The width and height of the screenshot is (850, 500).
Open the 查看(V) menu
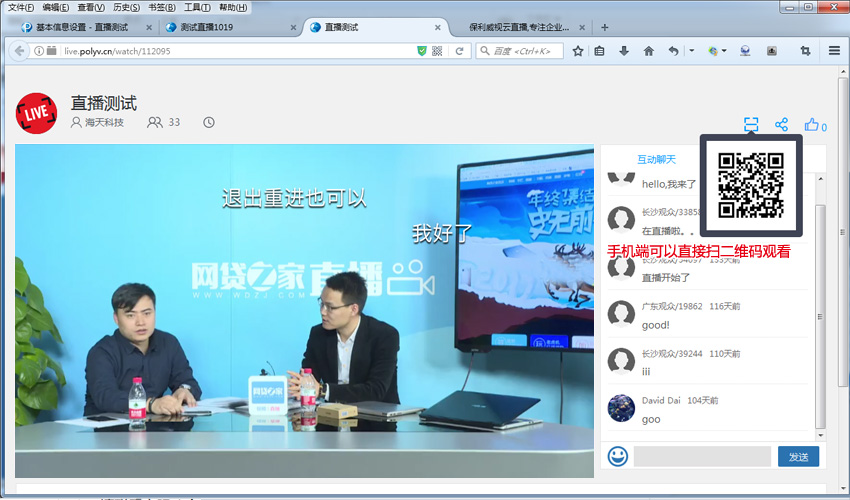tap(91, 7)
